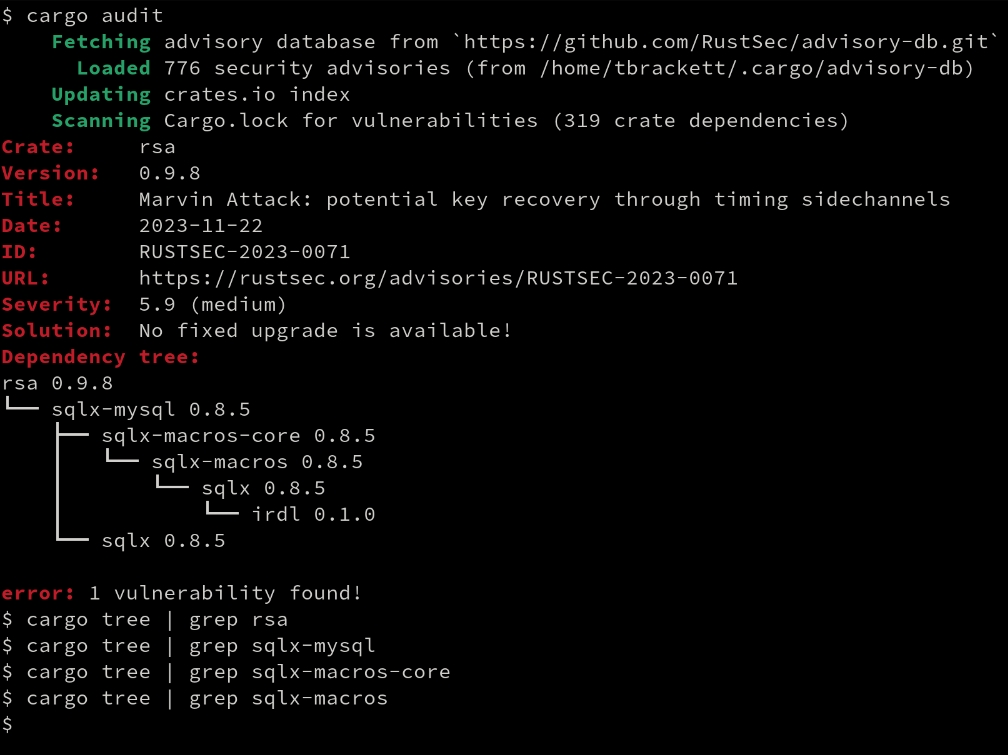The height and width of the screenshot is (755, 1008).
Task: Click the 'cargo audit' command line
Action: (82, 16)
